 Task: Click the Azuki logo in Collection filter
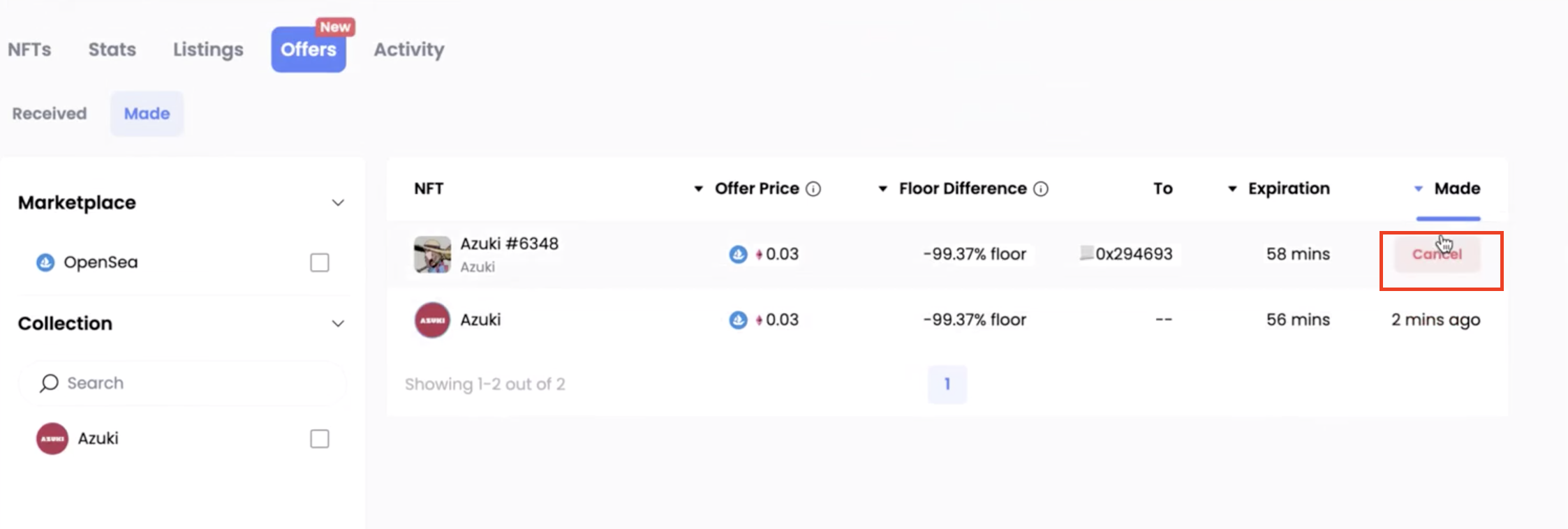click(x=52, y=438)
